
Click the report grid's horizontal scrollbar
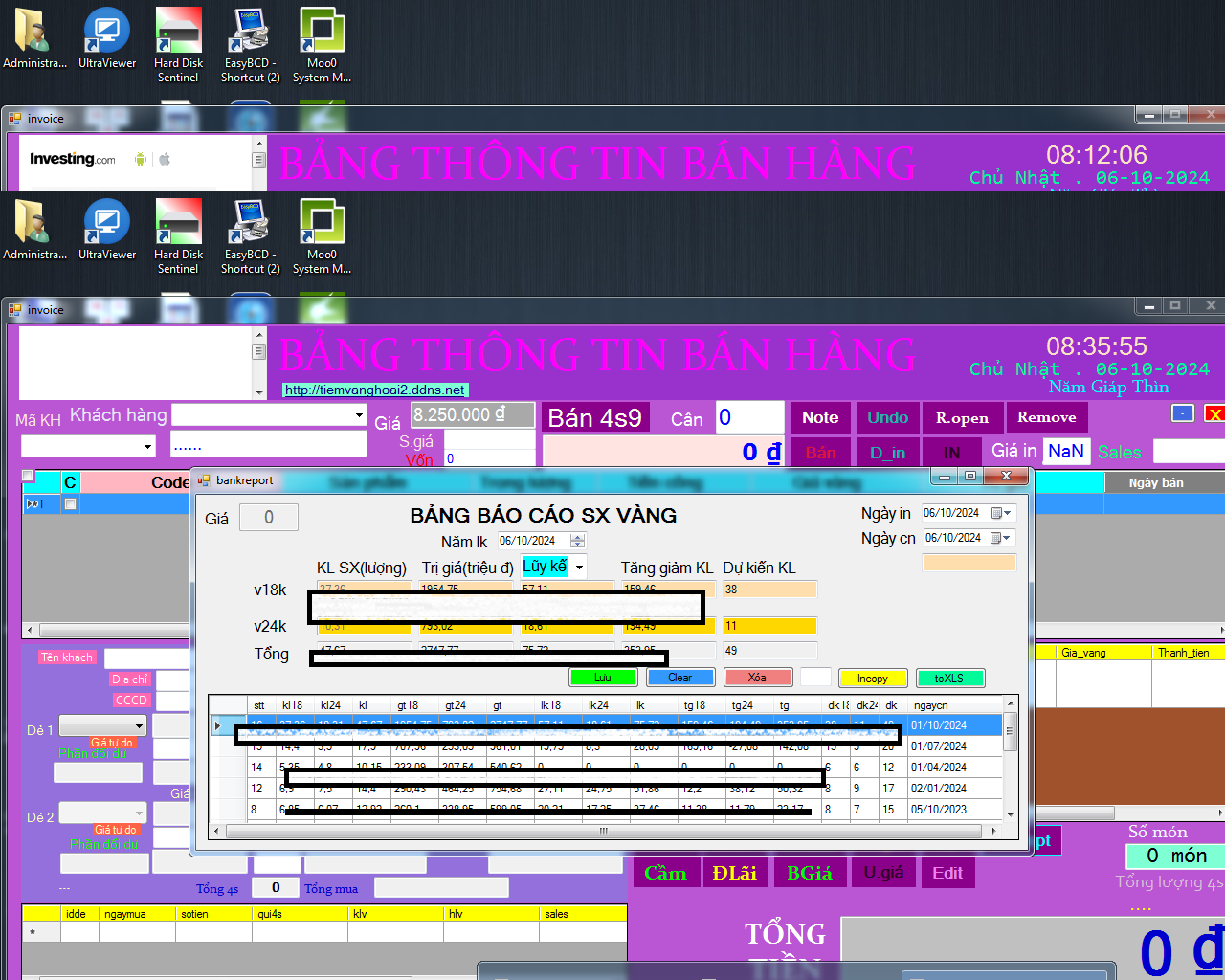tap(603, 831)
